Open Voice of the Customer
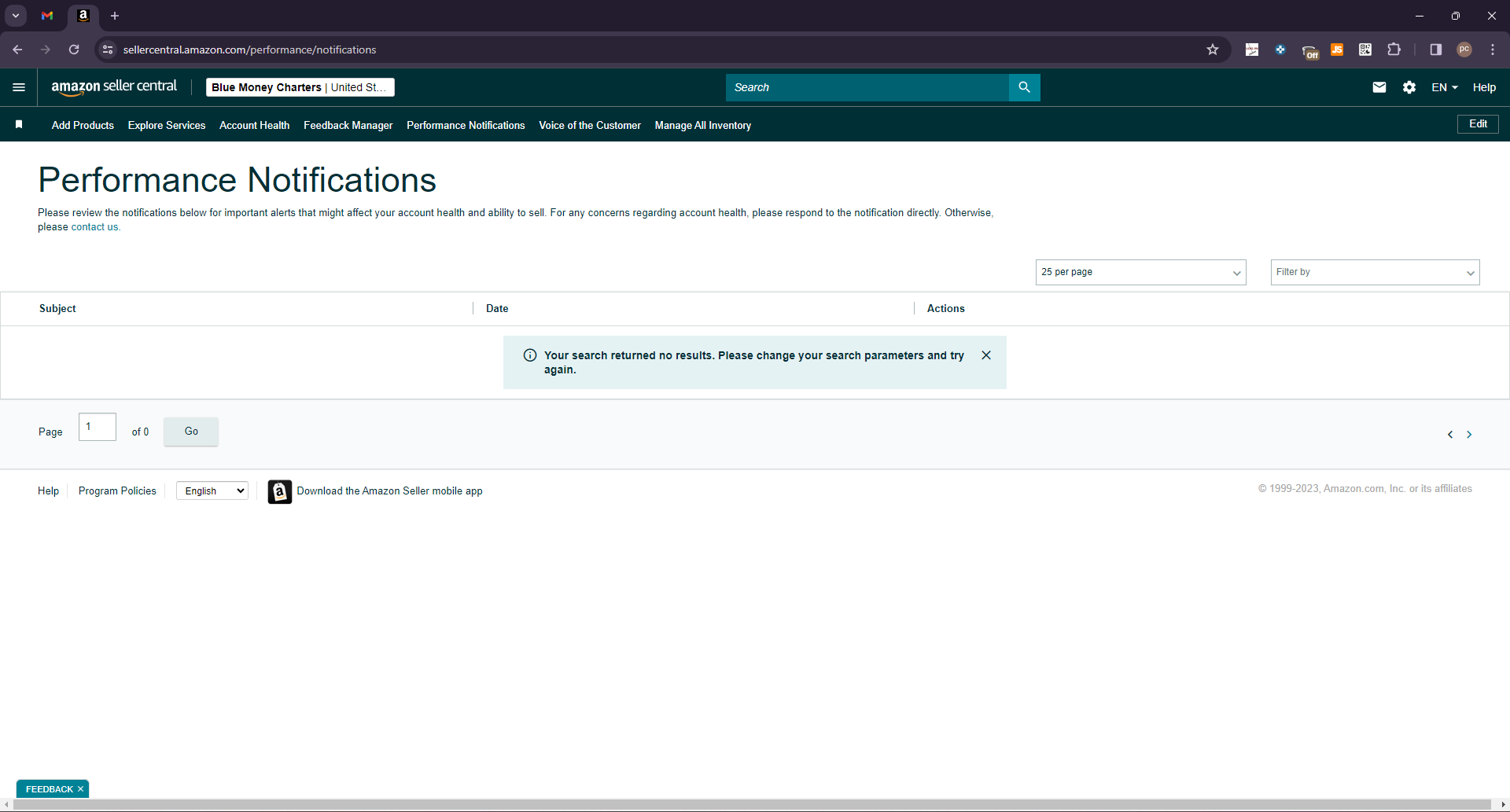Viewport: 1510px width, 812px height. click(x=590, y=125)
